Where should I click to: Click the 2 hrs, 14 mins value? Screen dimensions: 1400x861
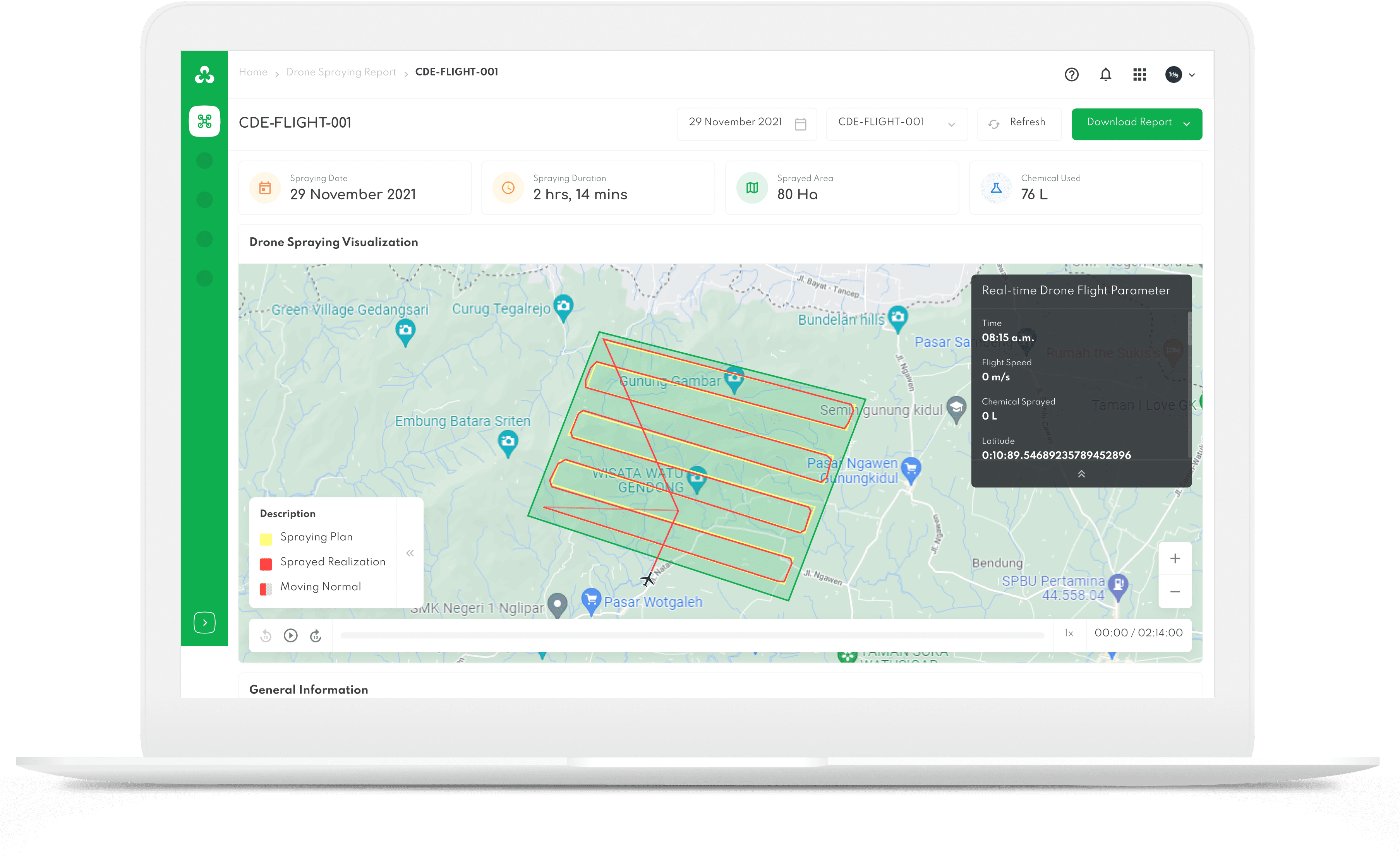click(580, 195)
